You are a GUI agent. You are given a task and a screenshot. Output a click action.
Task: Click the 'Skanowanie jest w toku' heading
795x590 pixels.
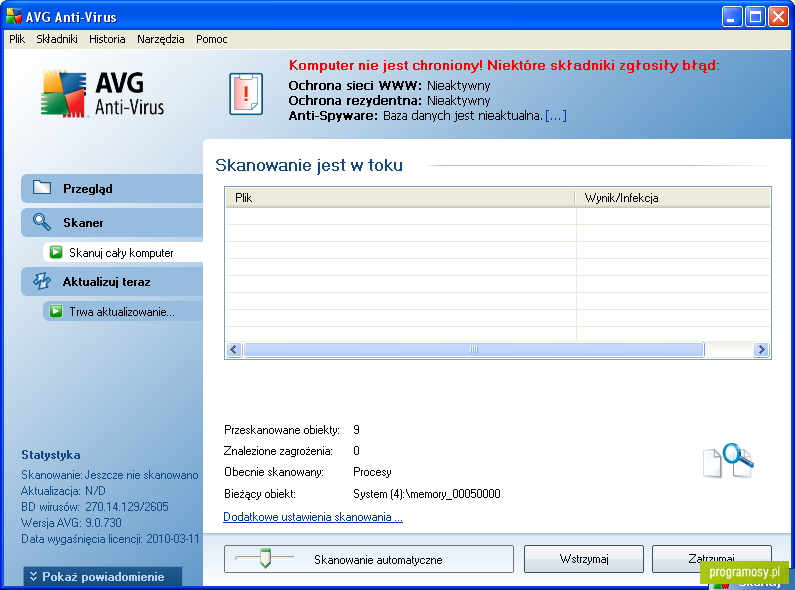[309, 165]
